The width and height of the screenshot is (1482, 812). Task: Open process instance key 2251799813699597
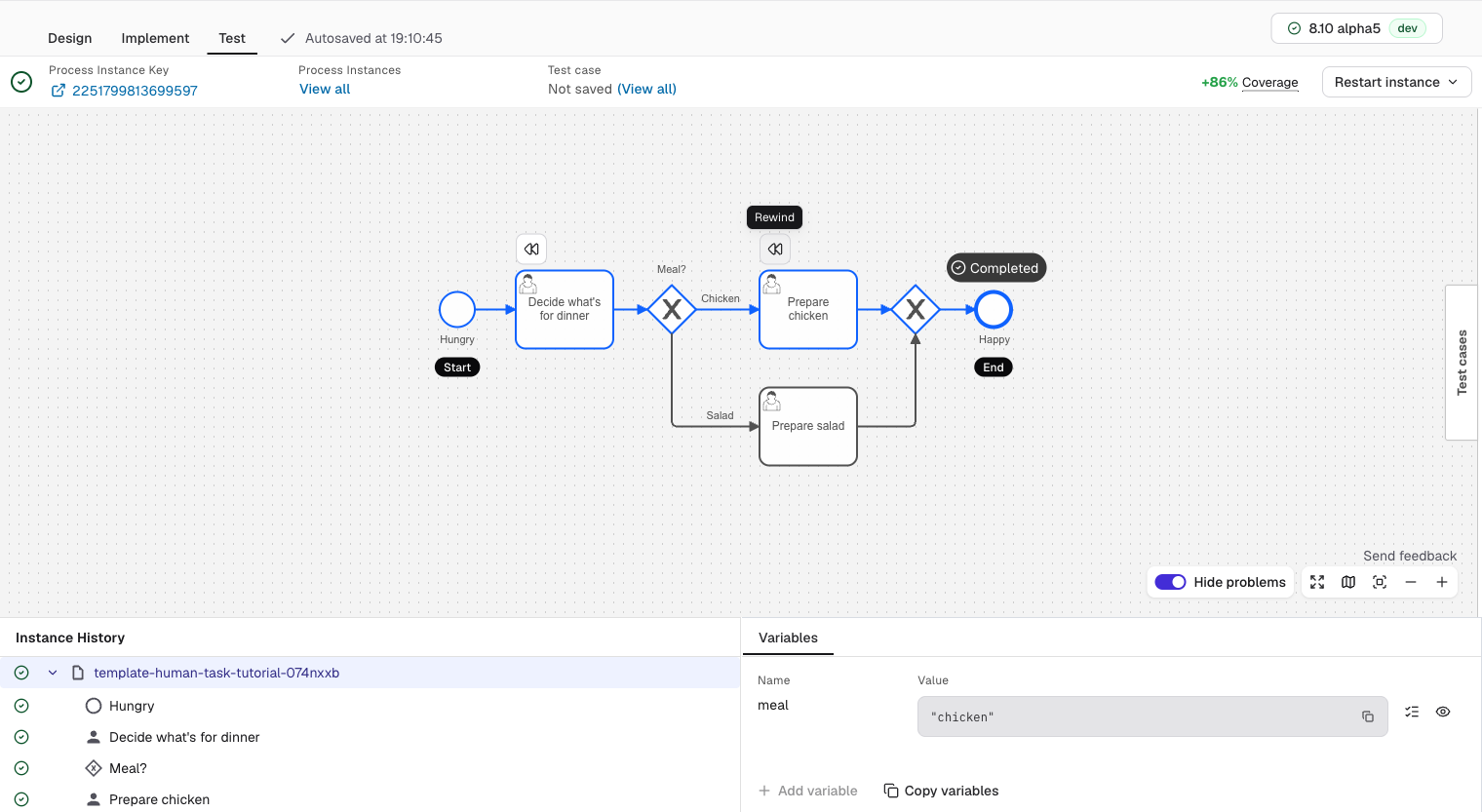pyautogui.click(x=135, y=91)
